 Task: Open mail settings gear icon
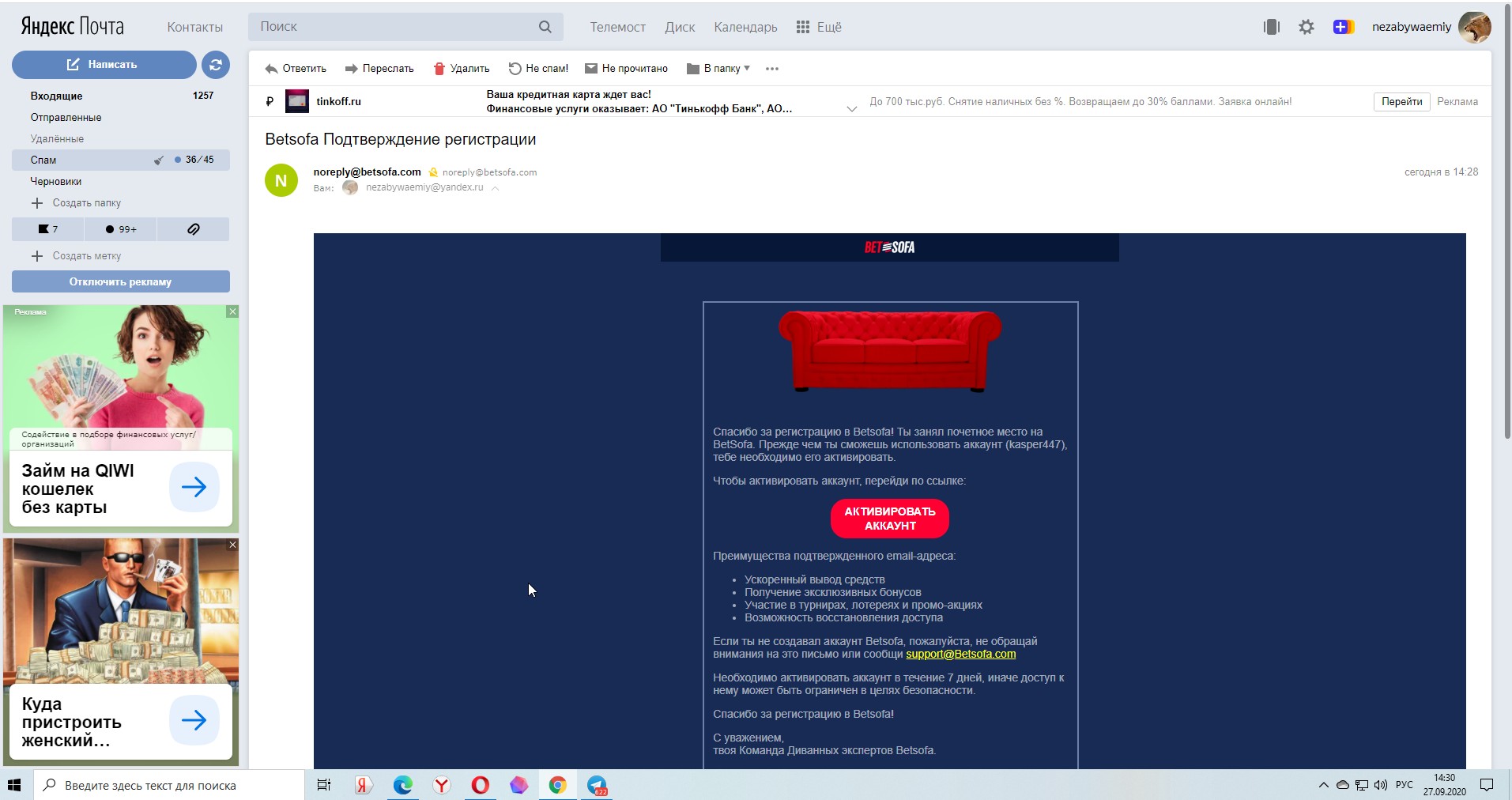coord(1307,27)
